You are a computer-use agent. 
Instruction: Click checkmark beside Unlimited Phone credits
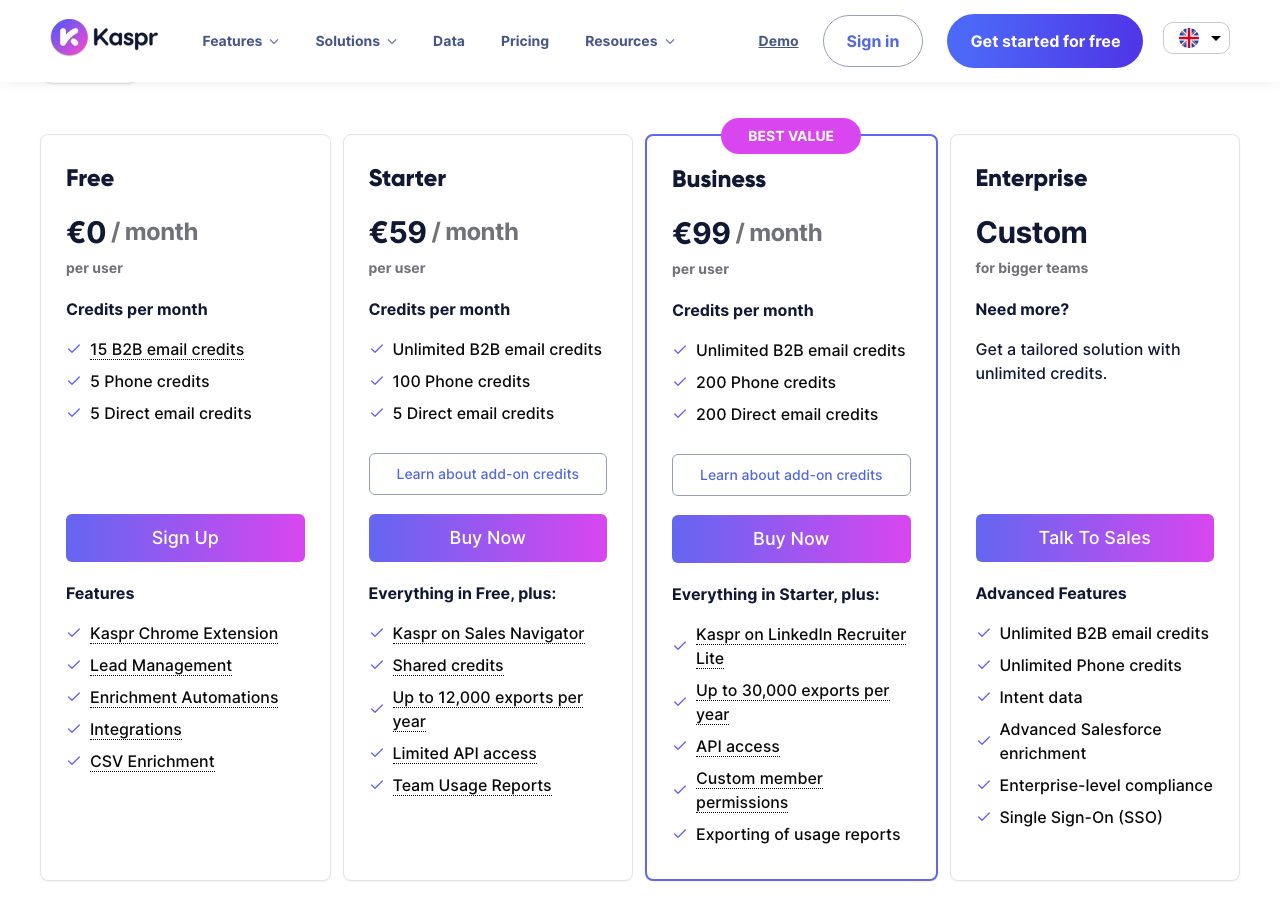click(x=983, y=665)
